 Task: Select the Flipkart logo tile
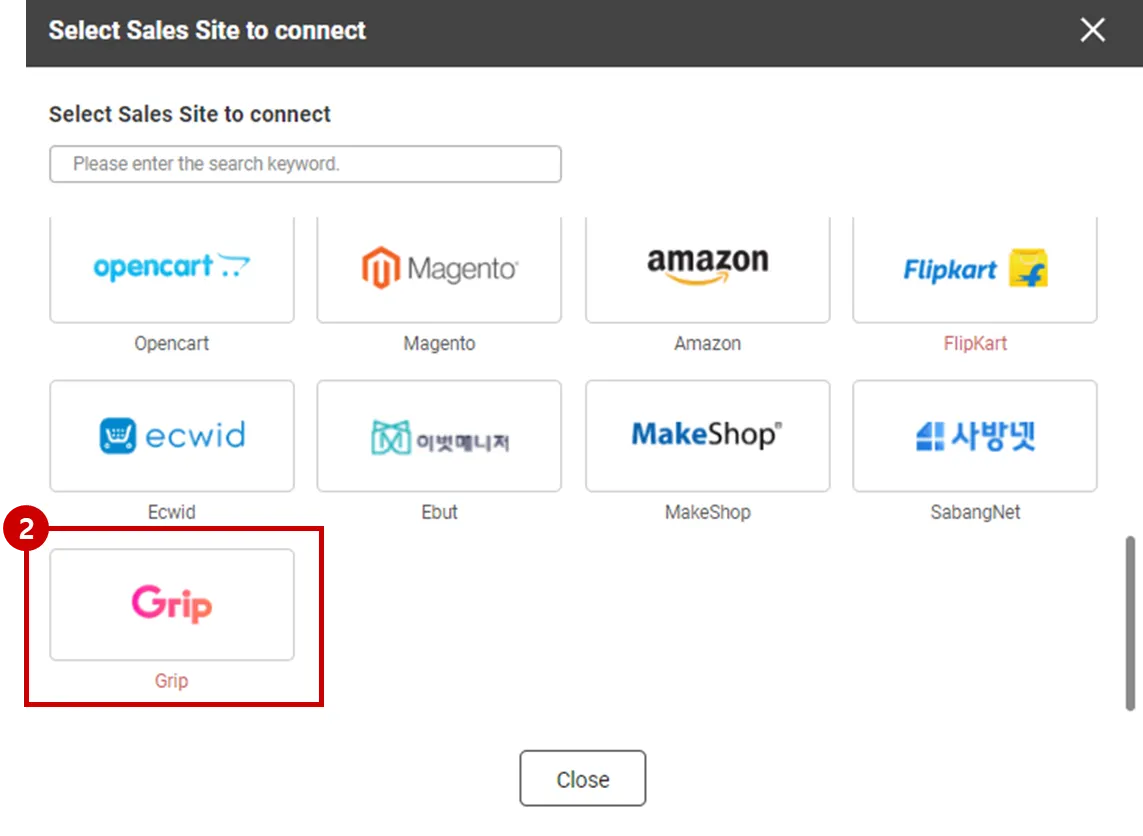tap(975, 268)
